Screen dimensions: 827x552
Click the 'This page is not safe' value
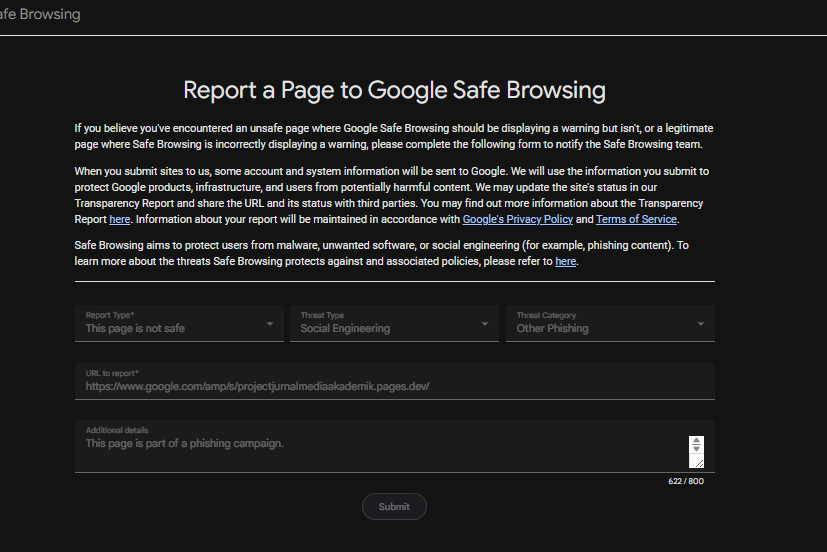pyautogui.click(x=135, y=328)
